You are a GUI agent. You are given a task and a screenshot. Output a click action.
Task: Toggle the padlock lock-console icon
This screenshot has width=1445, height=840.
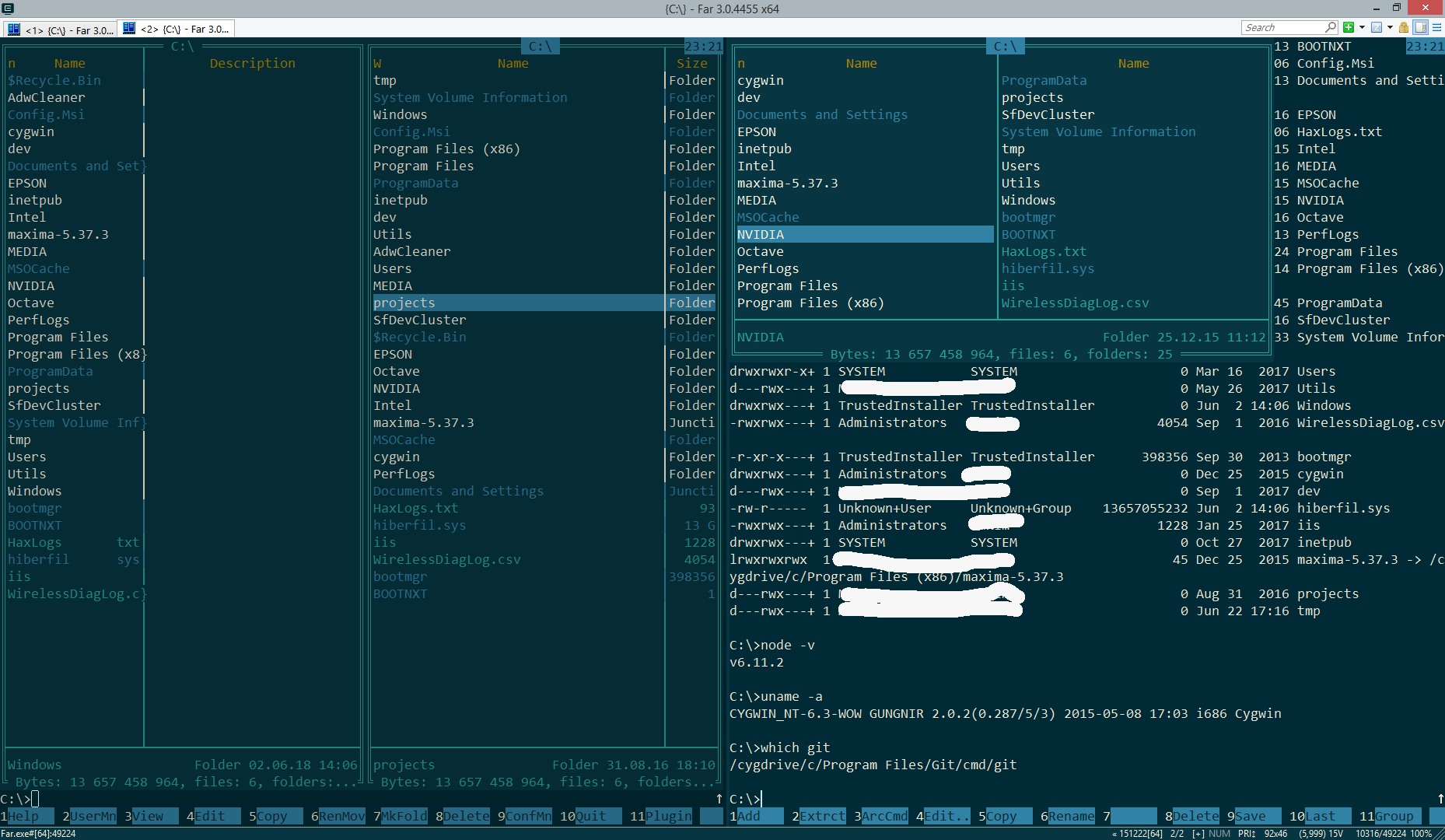[x=1404, y=27]
